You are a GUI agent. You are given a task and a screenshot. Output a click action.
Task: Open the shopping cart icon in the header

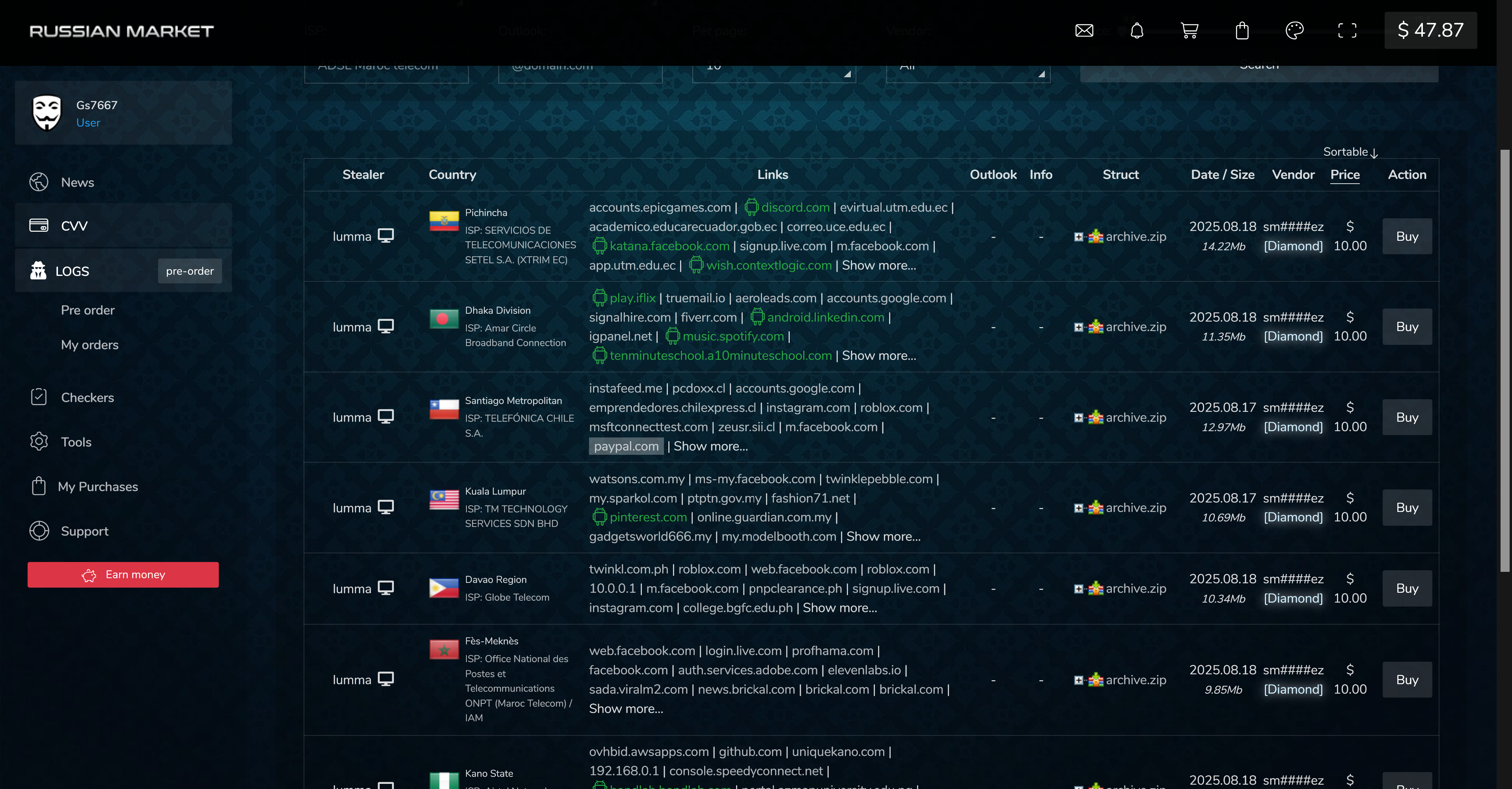tap(1189, 30)
